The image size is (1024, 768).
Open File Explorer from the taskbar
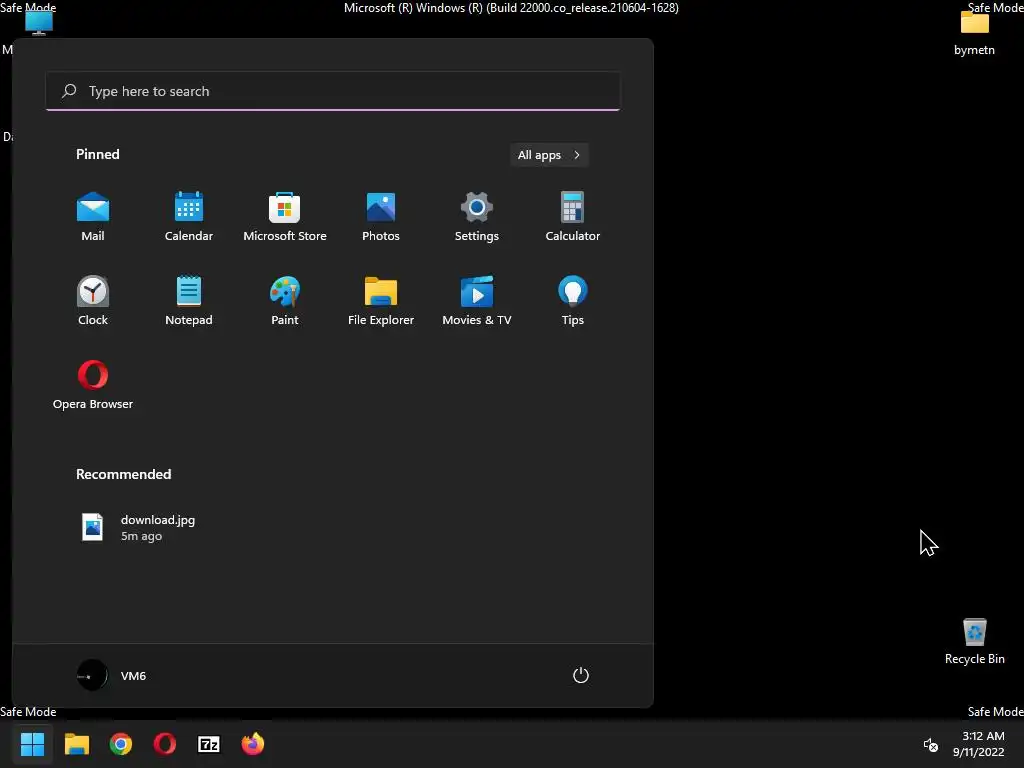pos(76,744)
